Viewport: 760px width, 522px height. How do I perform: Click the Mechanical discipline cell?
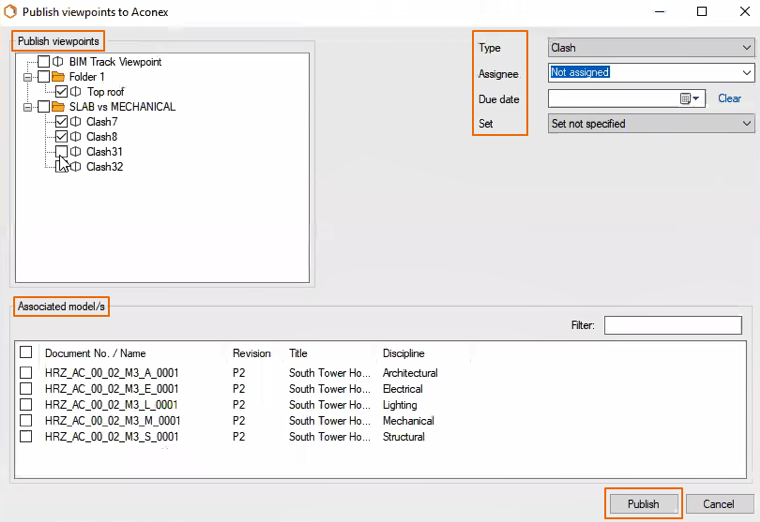click(x=408, y=421)
